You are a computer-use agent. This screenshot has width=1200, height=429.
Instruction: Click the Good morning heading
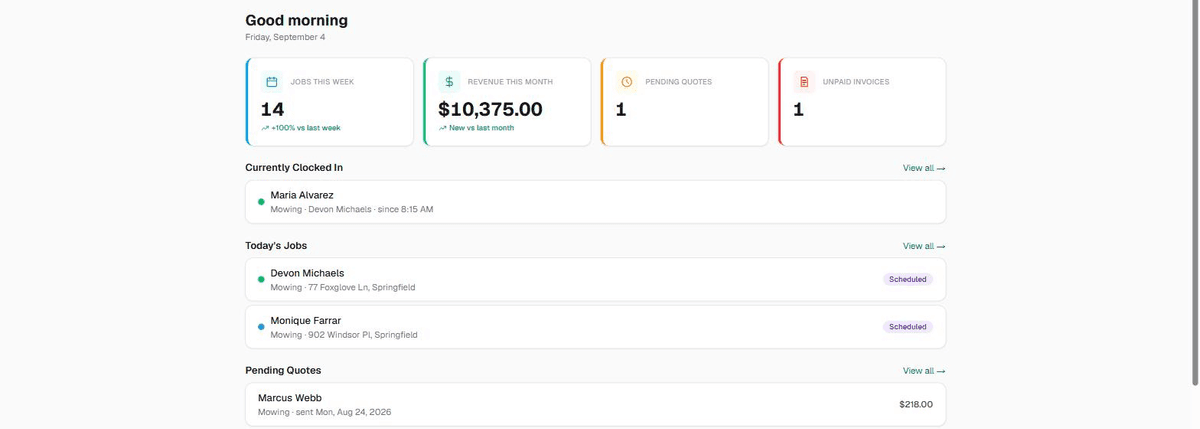[297, 20]
